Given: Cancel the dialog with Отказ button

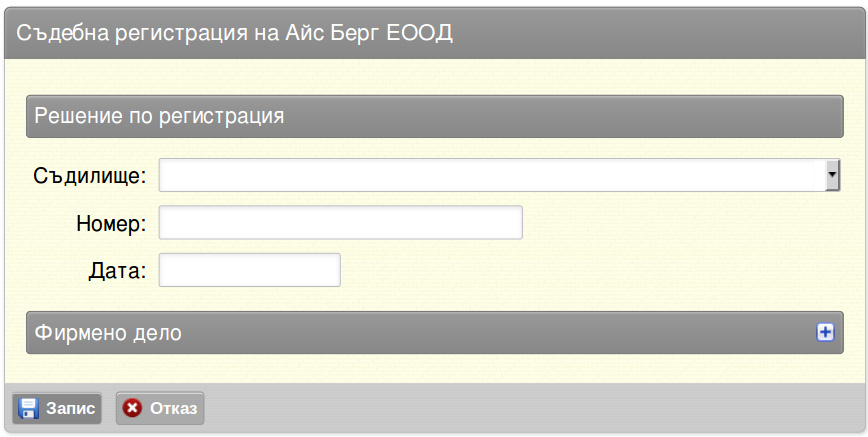Looking at the screenshot, I should 159,409.
